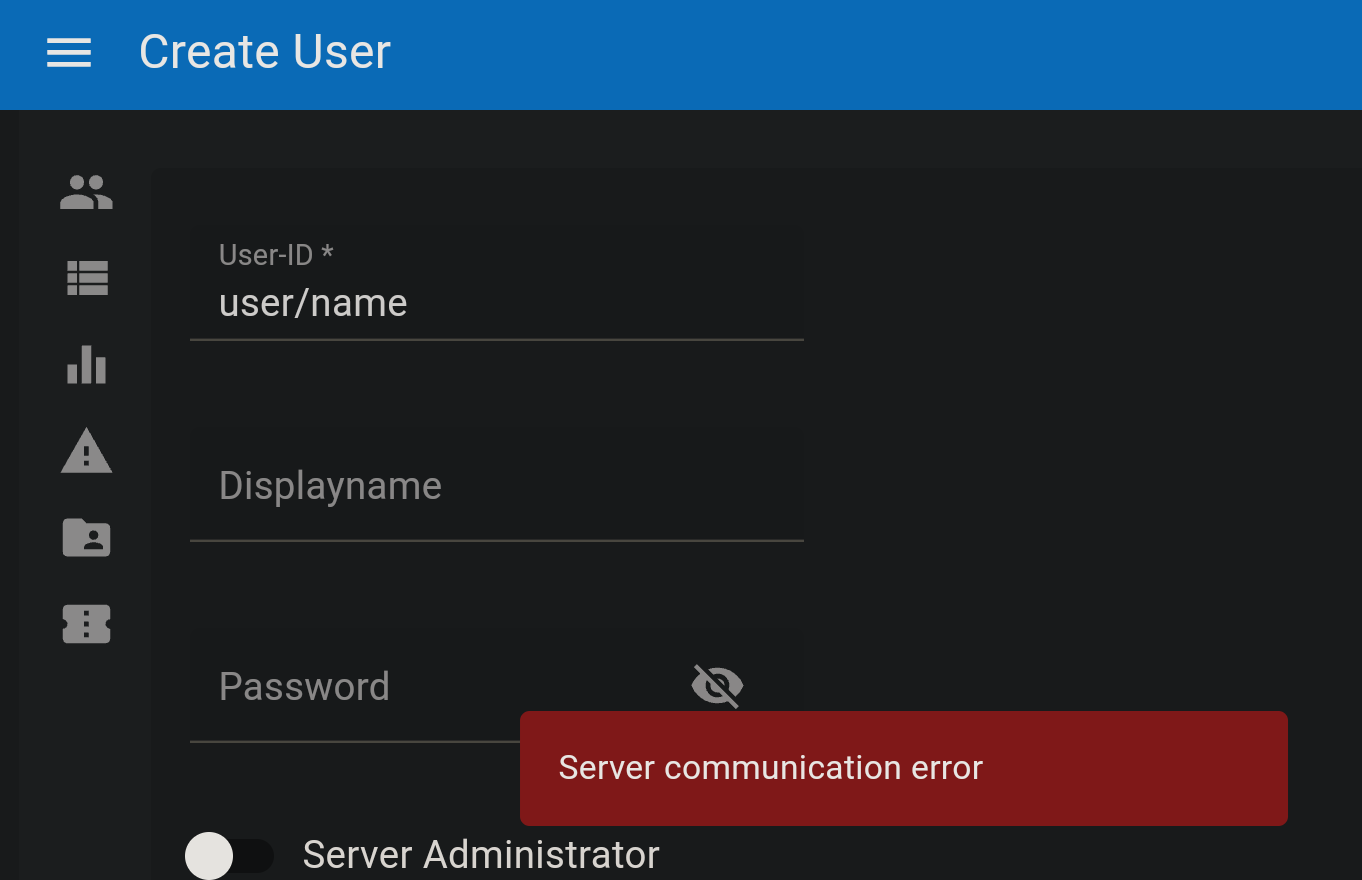Open Reported Events warning triangle icon
The image size is (1362, 880).
coord(86,452)
